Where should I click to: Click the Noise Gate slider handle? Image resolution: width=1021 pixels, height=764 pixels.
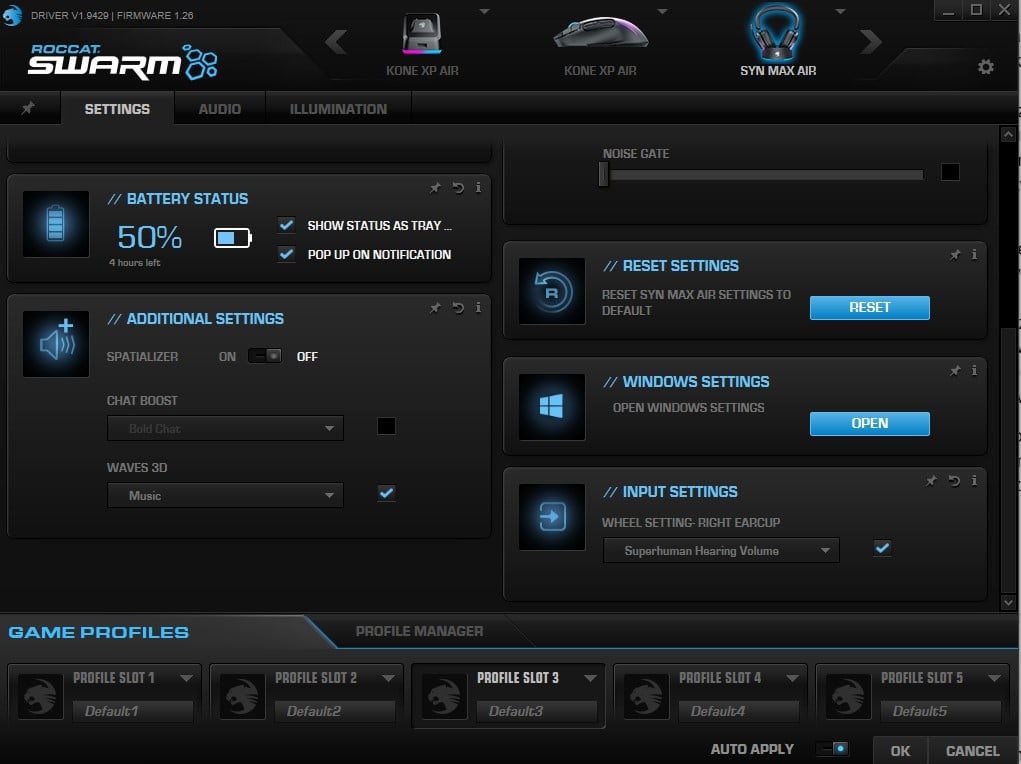(604, 174)
